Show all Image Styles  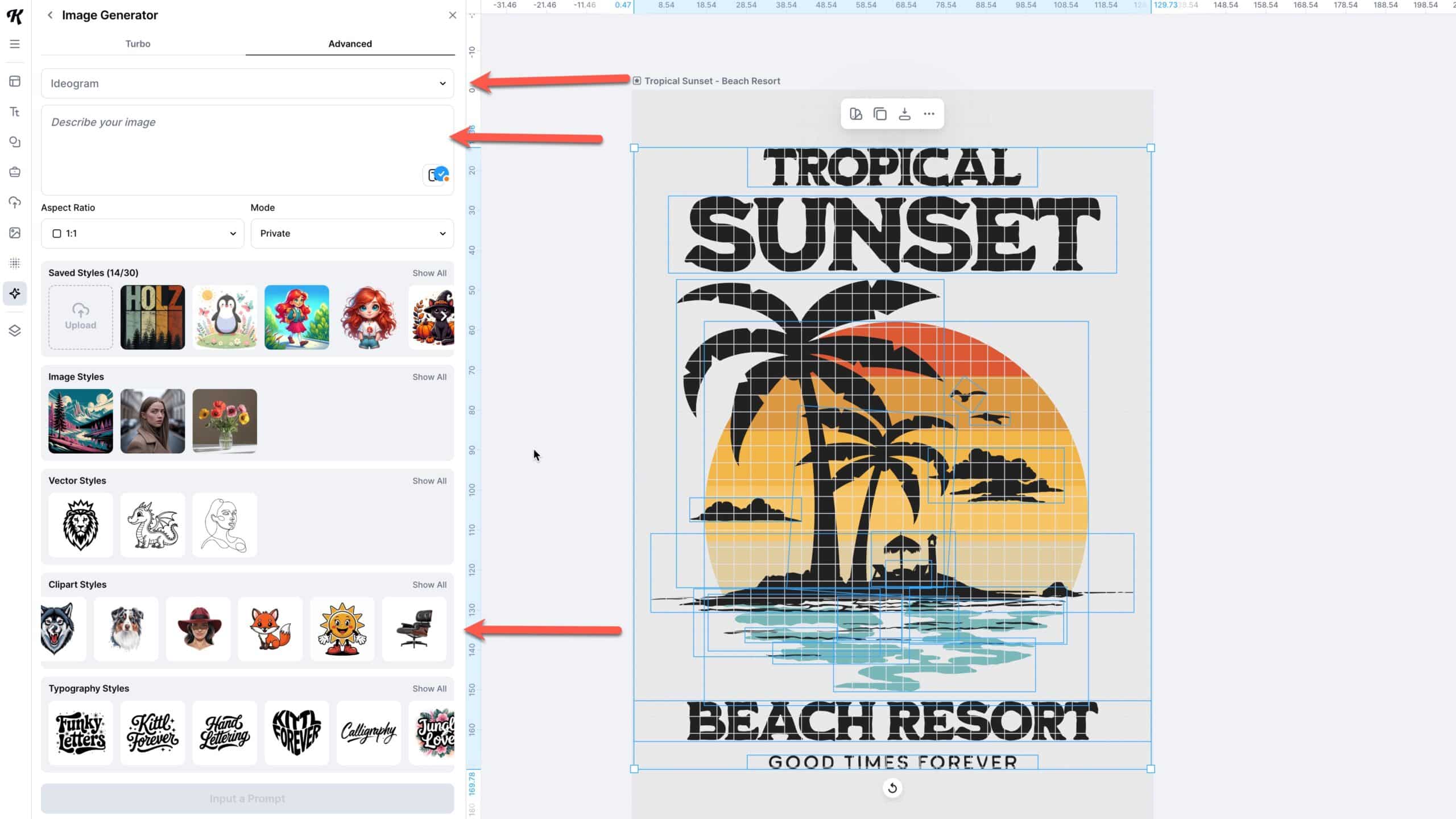[x=429, y=377]
